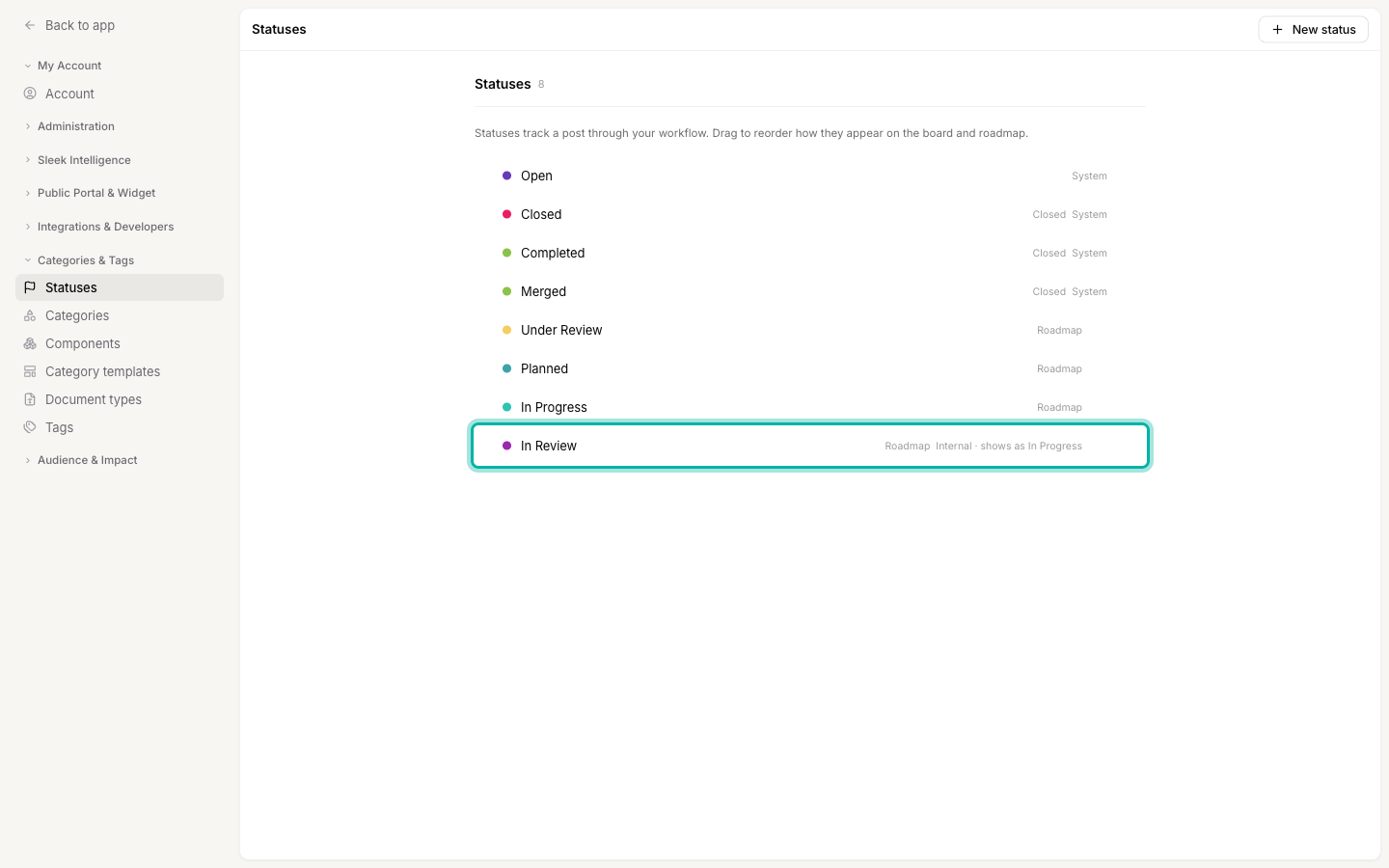Click Roadmap label on Planned row
1389x868 pixels.
point(1059,368)
